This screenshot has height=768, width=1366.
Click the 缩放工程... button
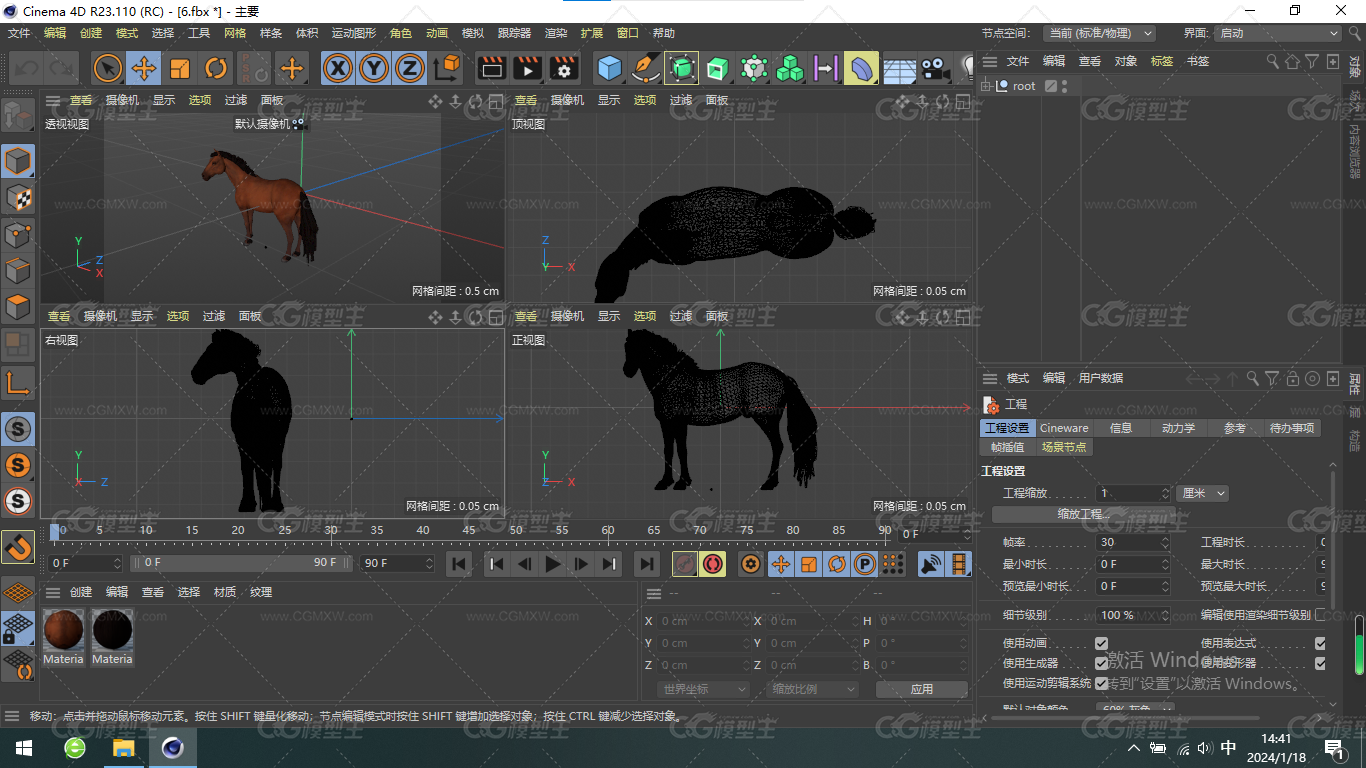(1084, 514)
